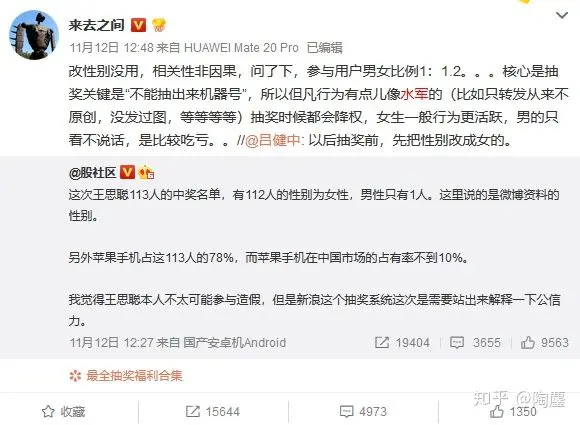Click the V verified badge beside 股社区
Image resolution: width=580 pixels, height=425 pixels.
(128, 172)
